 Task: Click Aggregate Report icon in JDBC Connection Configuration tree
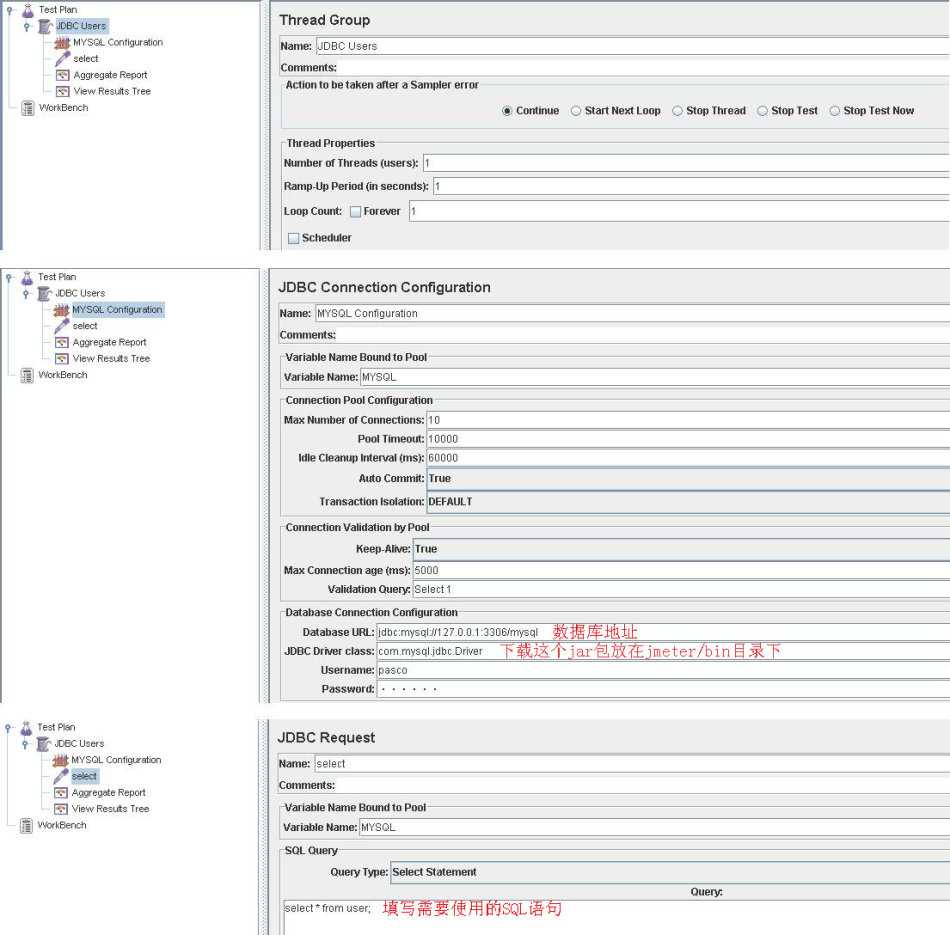pyautogui.click(x=62, y=342)
